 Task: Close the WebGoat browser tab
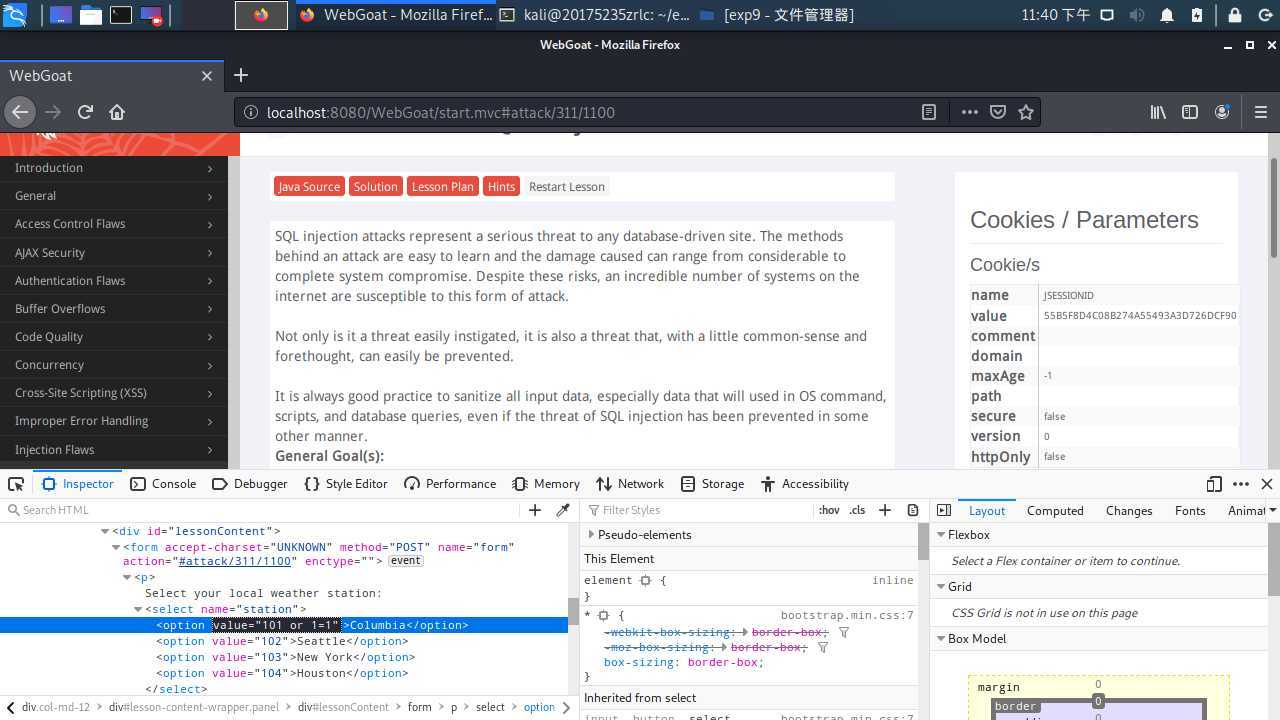pyautogui.click(x=207, y=76)
